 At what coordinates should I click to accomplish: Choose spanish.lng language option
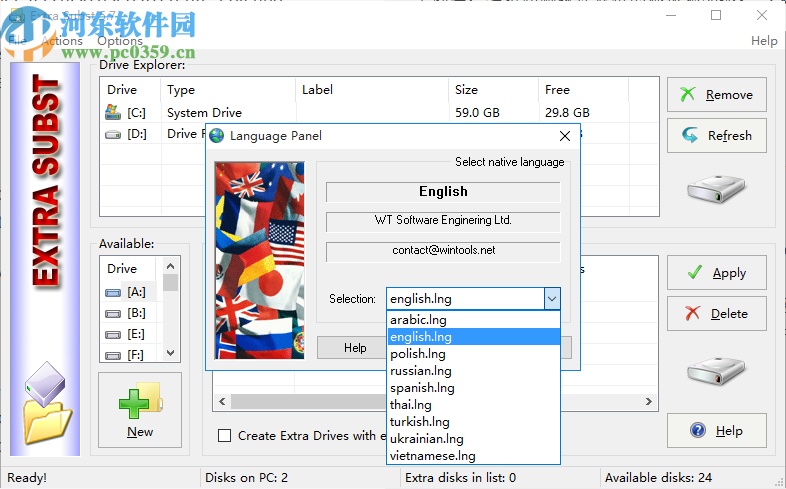tap(473, 388)
